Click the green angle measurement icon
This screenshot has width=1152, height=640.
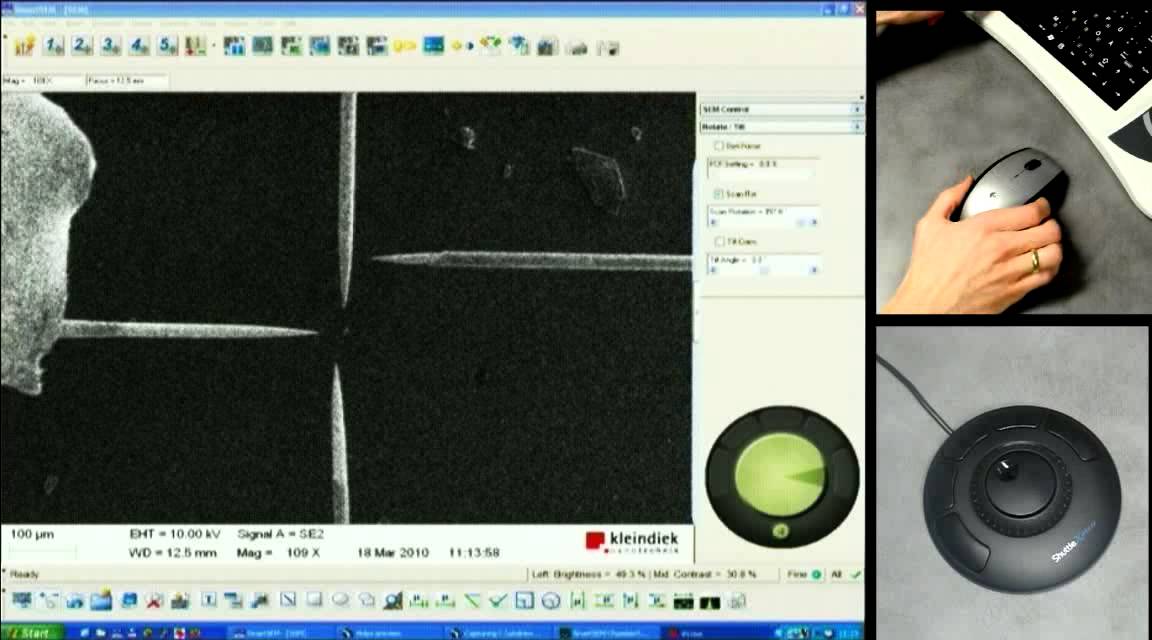point(472,601)
